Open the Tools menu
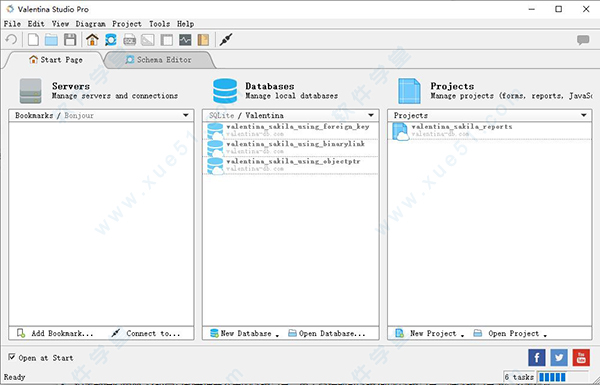The width and height of the screenshot is (600, 385). tap(160, 24)
